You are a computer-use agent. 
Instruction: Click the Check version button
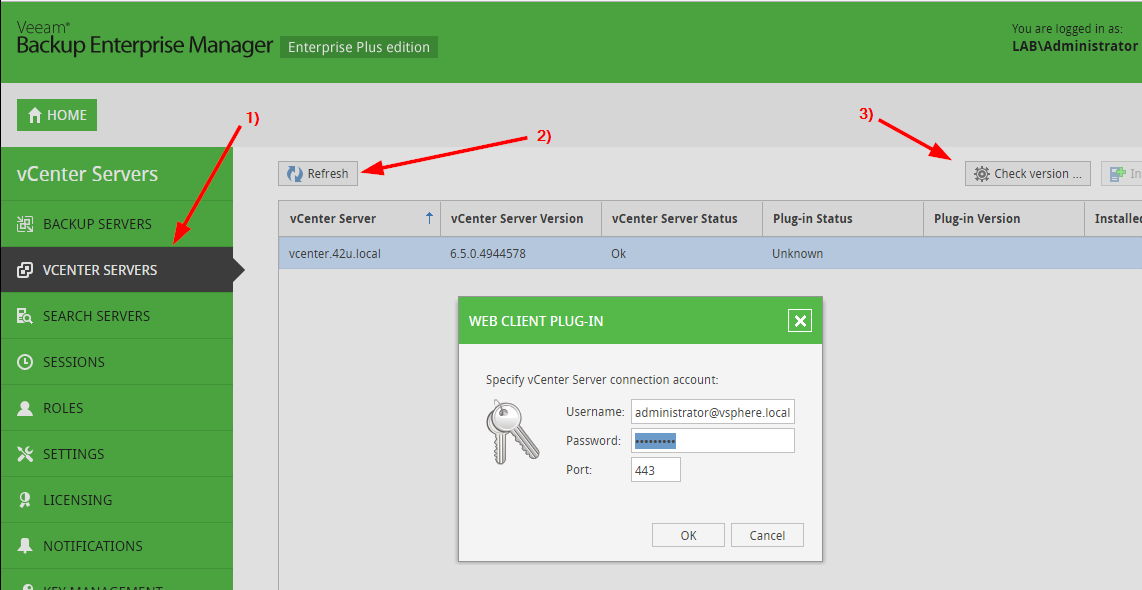[1028, 174]
